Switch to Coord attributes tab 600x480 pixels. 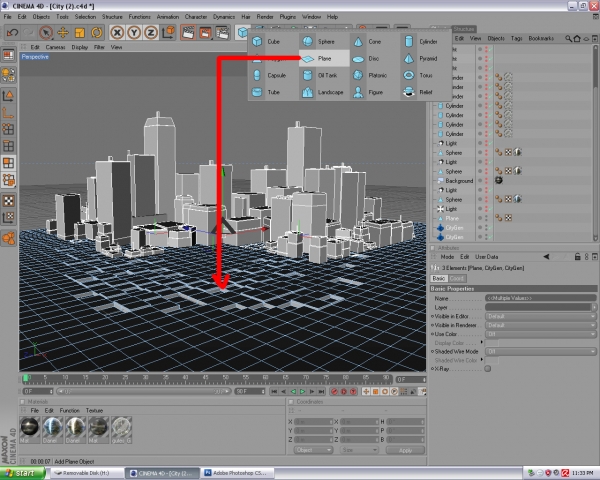click(457, 278)
